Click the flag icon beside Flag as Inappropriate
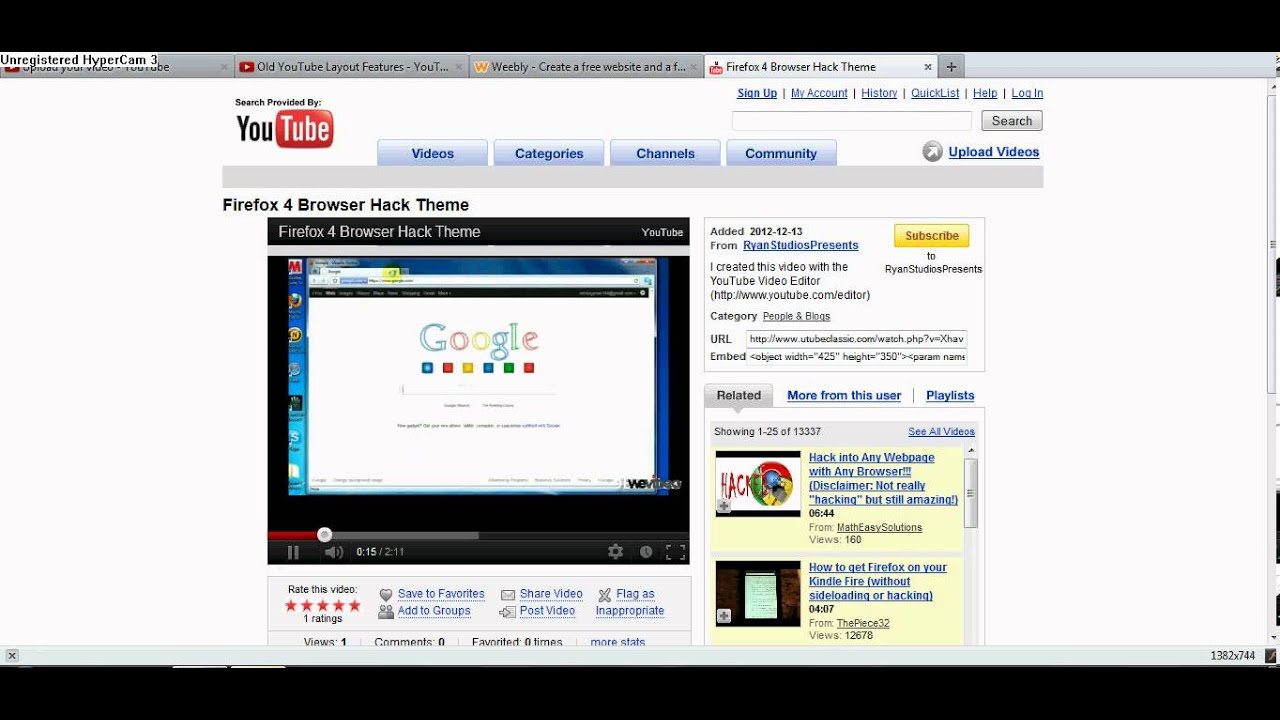The image size is (1280, 720). click(605, 594)
